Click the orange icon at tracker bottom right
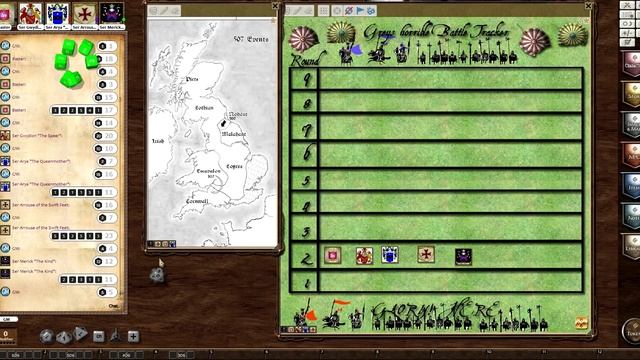 coord(581,323)
